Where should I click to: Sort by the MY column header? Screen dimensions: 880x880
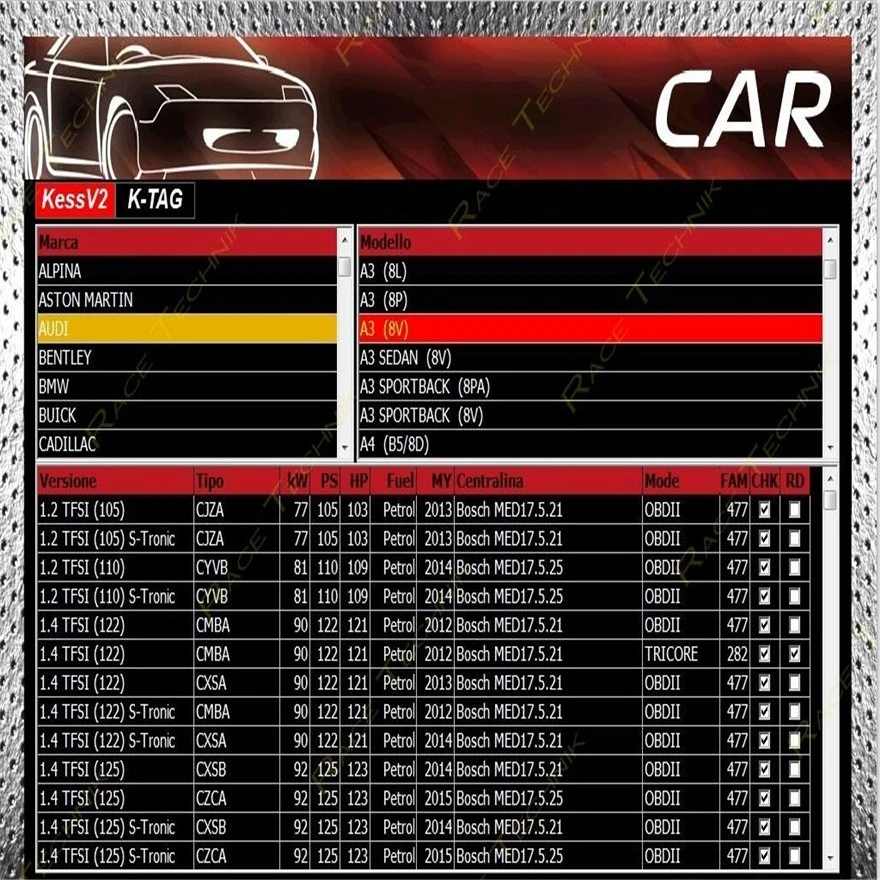click(x=436, y=481)
